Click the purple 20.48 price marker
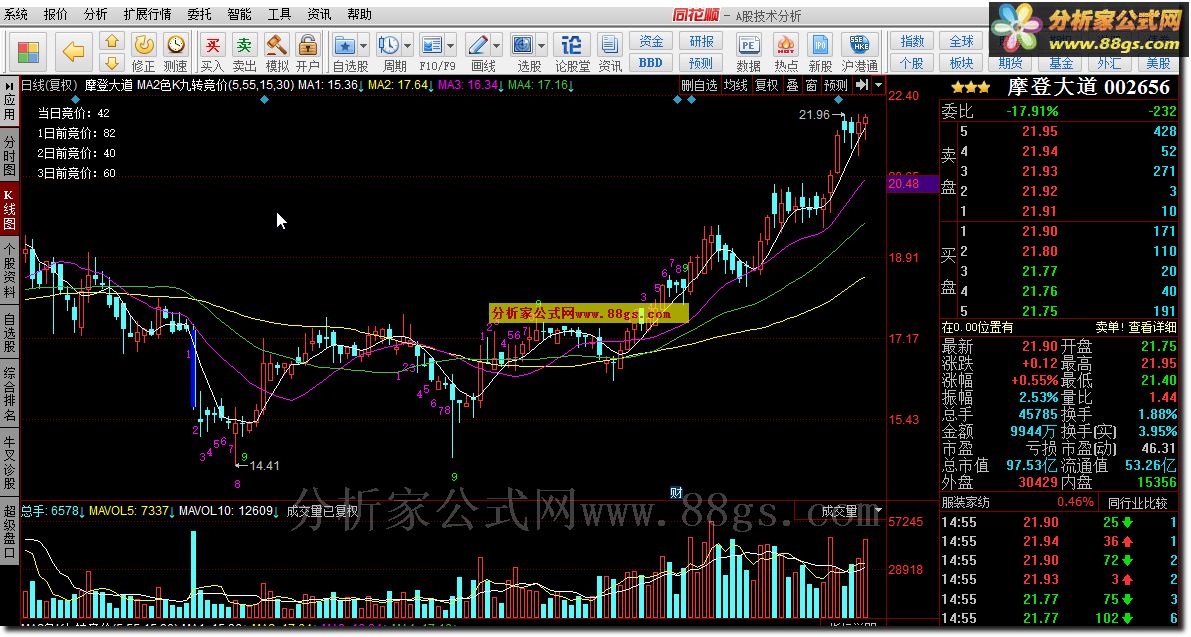The height and width of the screenshot is (637, 1191). coord(912,183)
